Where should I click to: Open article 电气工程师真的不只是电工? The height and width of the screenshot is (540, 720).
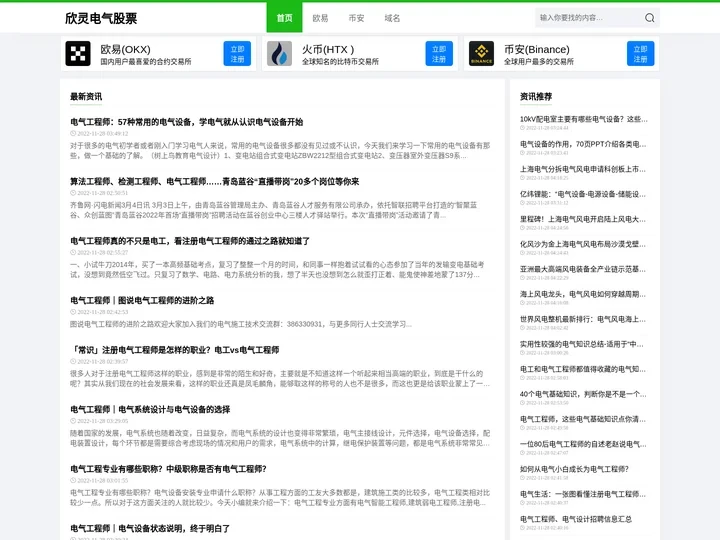190,241
